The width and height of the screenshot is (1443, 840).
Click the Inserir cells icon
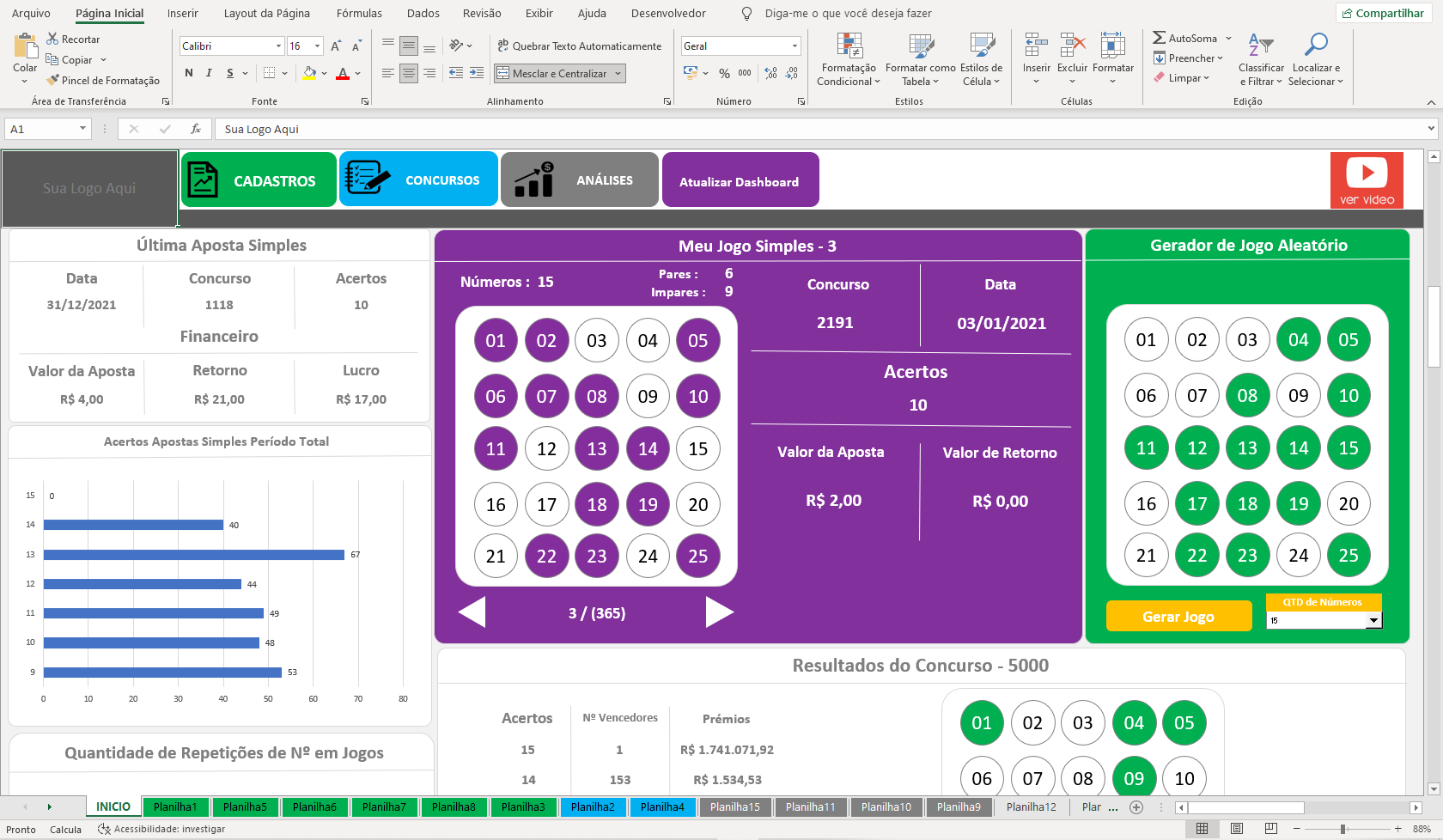pyautogui.click(x=1037, y=46)
